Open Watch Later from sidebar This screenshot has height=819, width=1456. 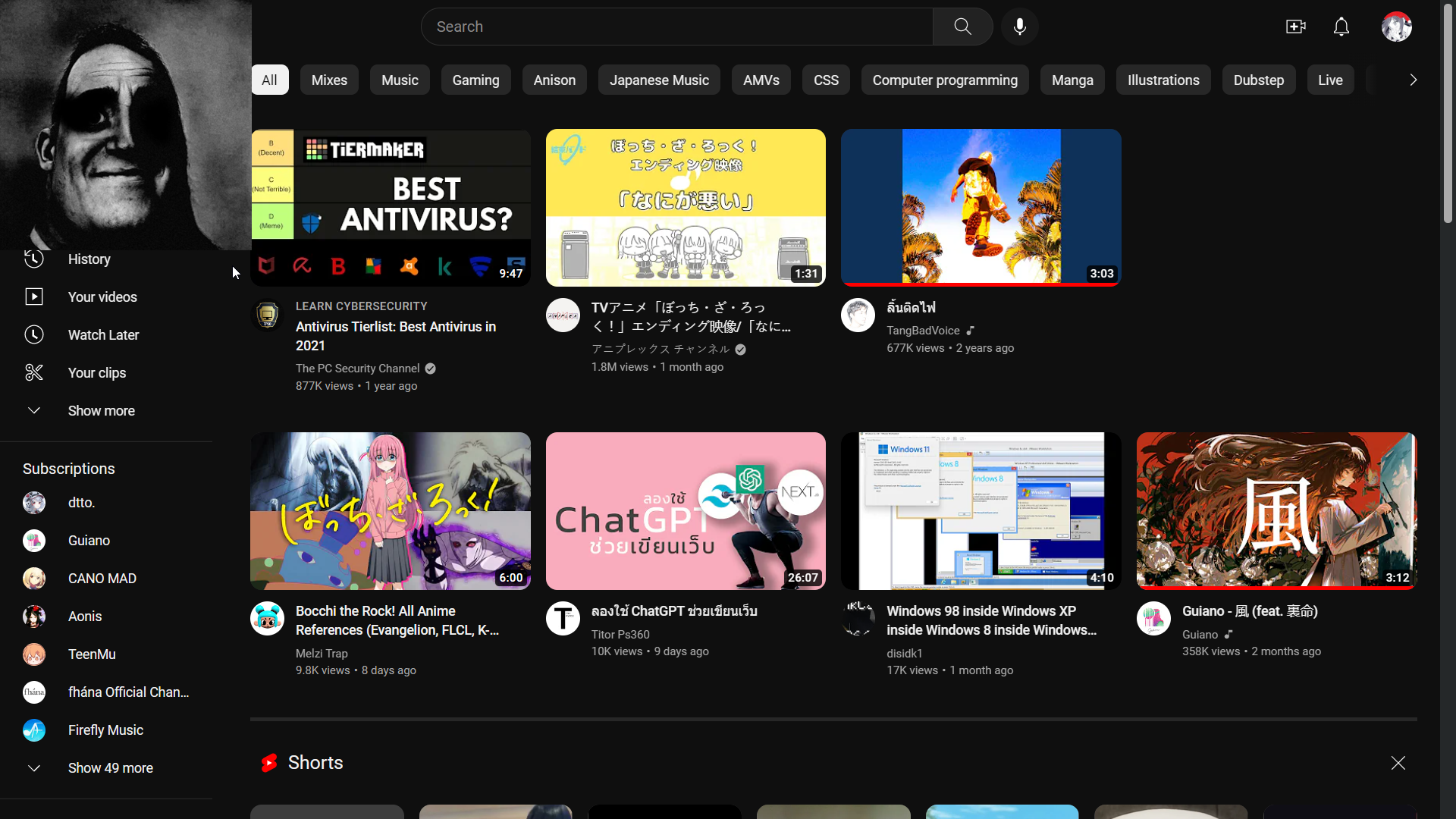(x=103, y=334)
